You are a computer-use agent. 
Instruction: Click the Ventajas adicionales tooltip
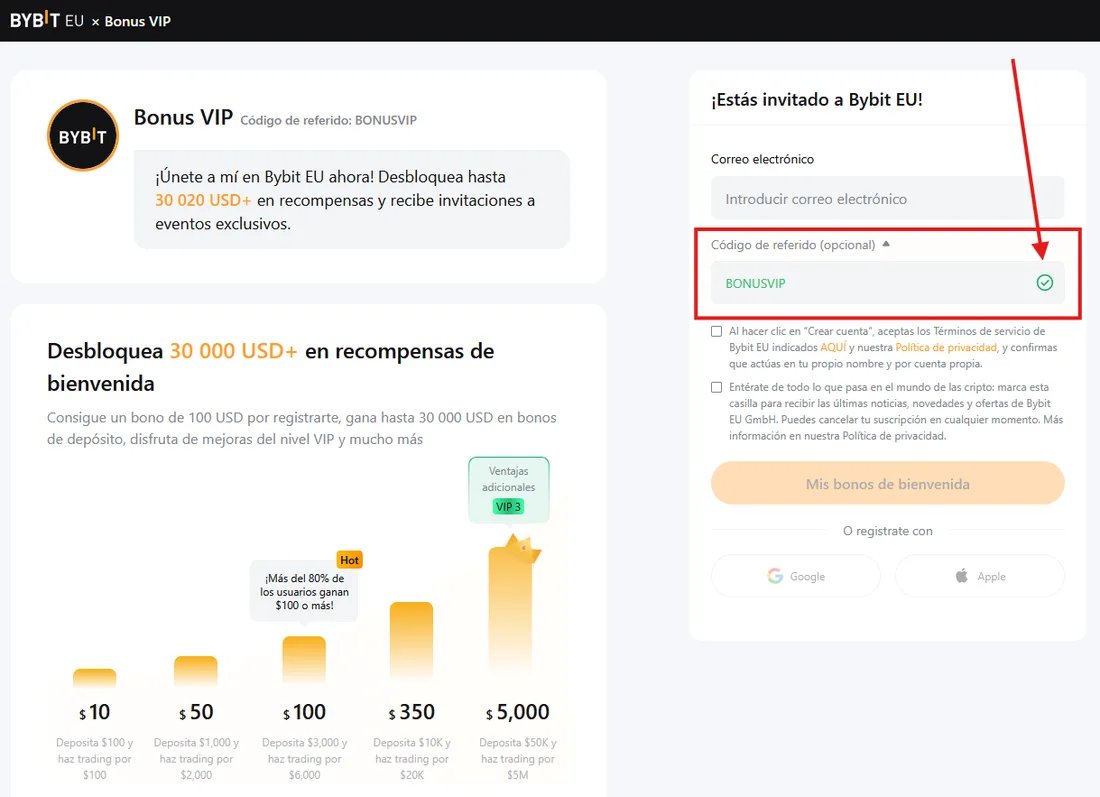click(509, 490)
